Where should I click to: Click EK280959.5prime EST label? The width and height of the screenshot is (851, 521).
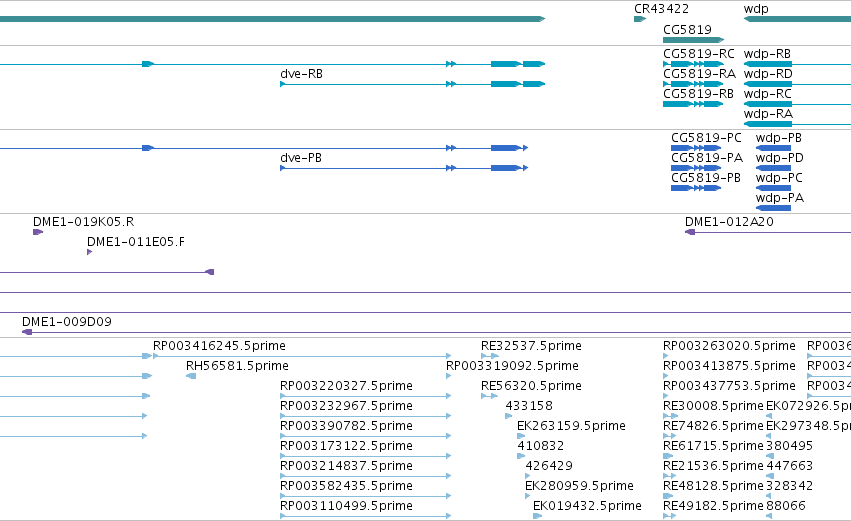tap(580, 486)
